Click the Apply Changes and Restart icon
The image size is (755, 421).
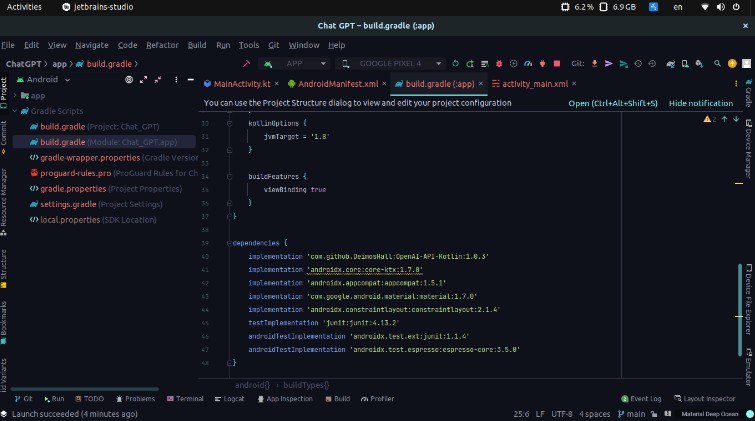click(470, 64)
